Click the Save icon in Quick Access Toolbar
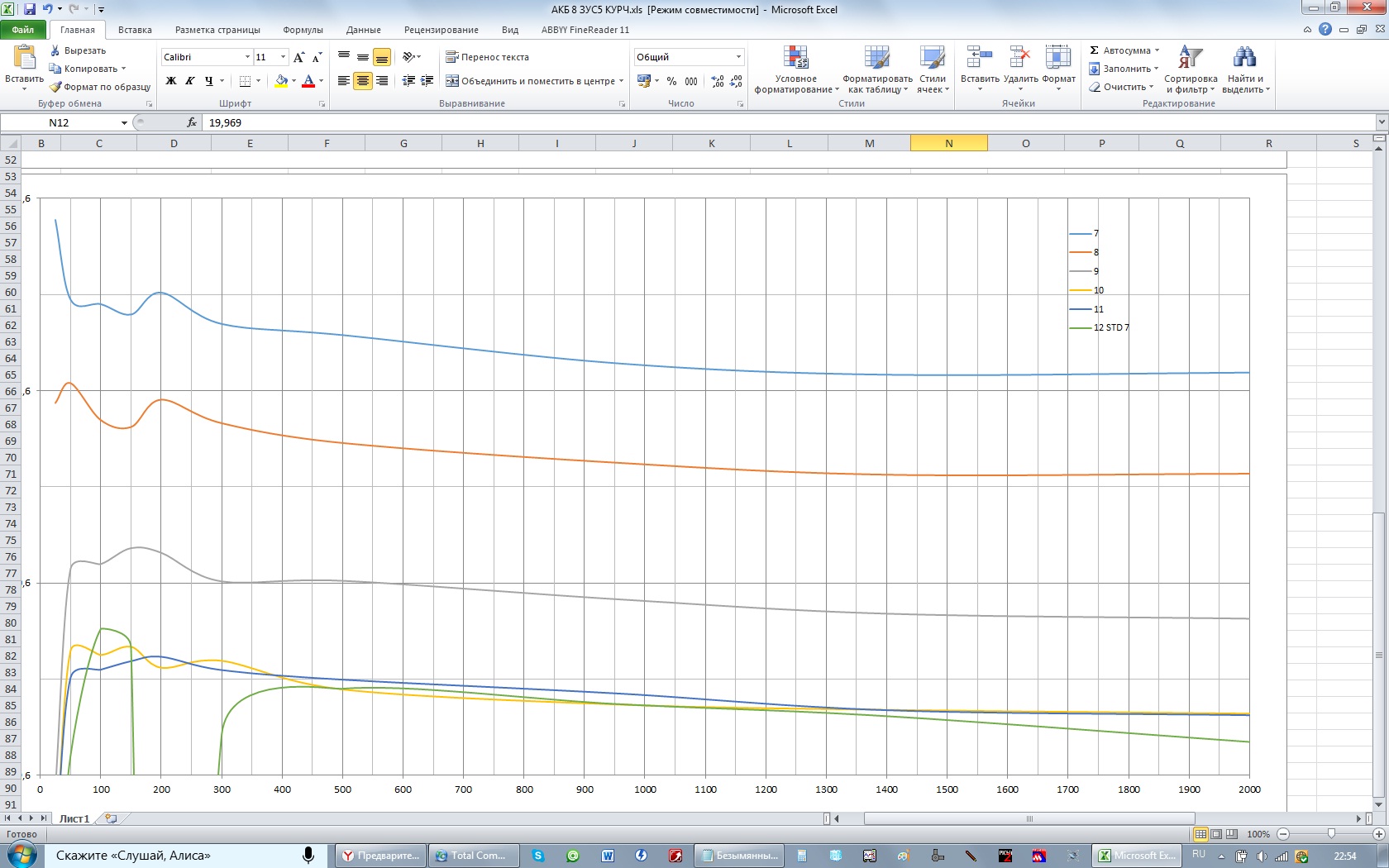Viewport: 1389px width, 868px height. click(30, 9)
